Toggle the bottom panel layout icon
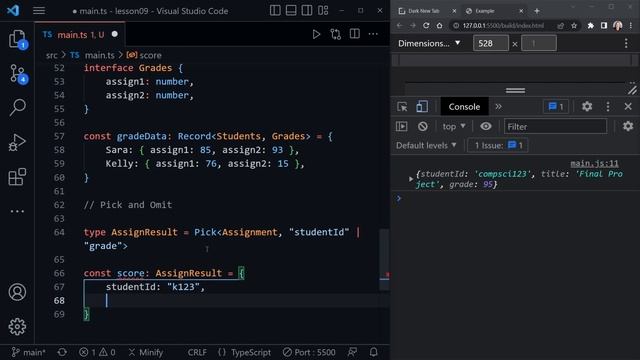Screen dimensions: 640x360 [291, 11]
